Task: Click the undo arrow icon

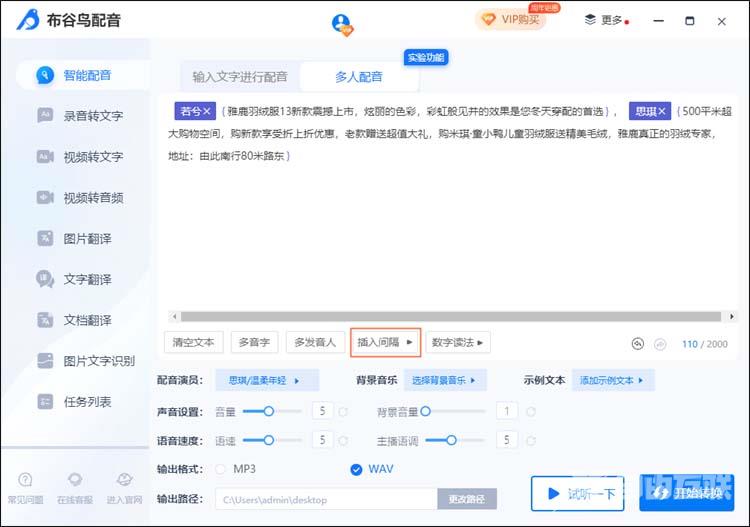Action: point(638,344)
